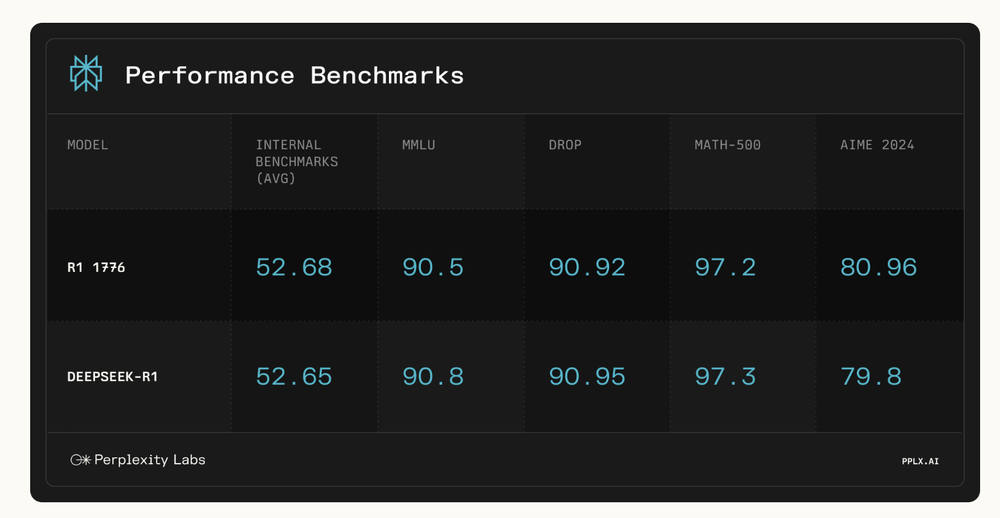Click the INTERNAL BENCHMARKS (AVG) header
This screenshot has width=1000, height=518.
point(297,161)
